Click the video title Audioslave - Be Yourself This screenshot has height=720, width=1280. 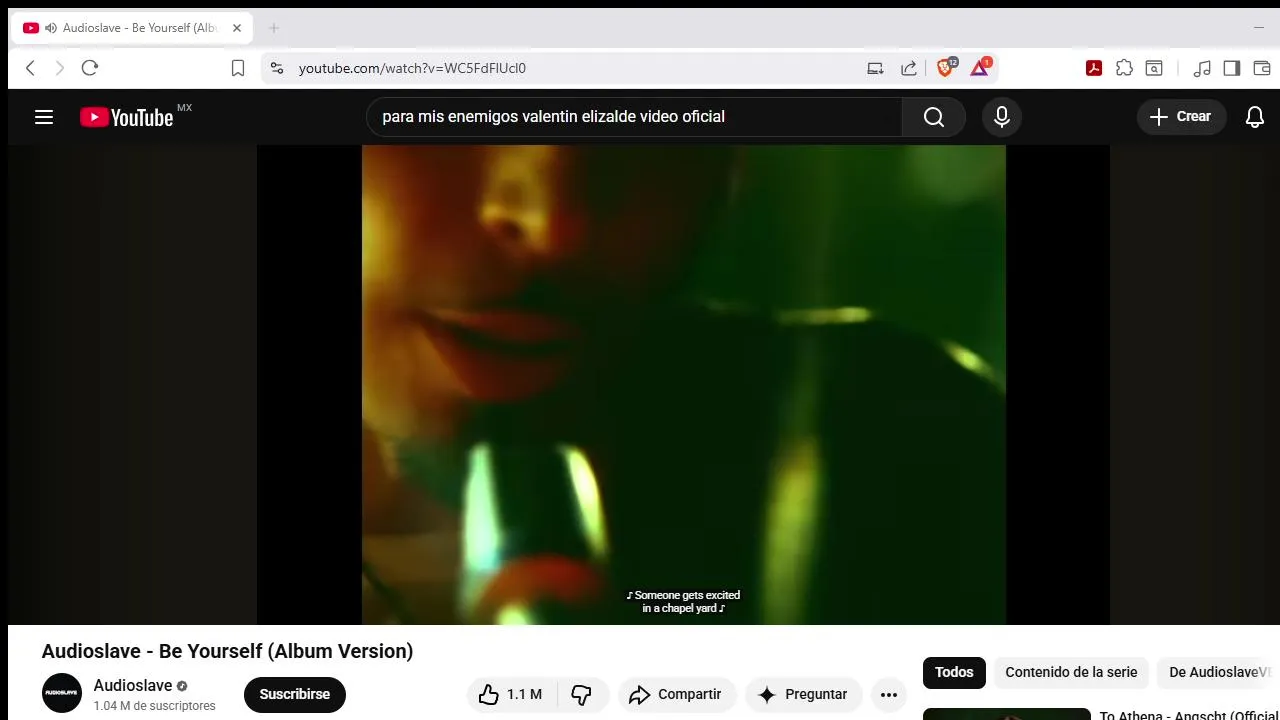pyautogui.click(x=227, y=651)
